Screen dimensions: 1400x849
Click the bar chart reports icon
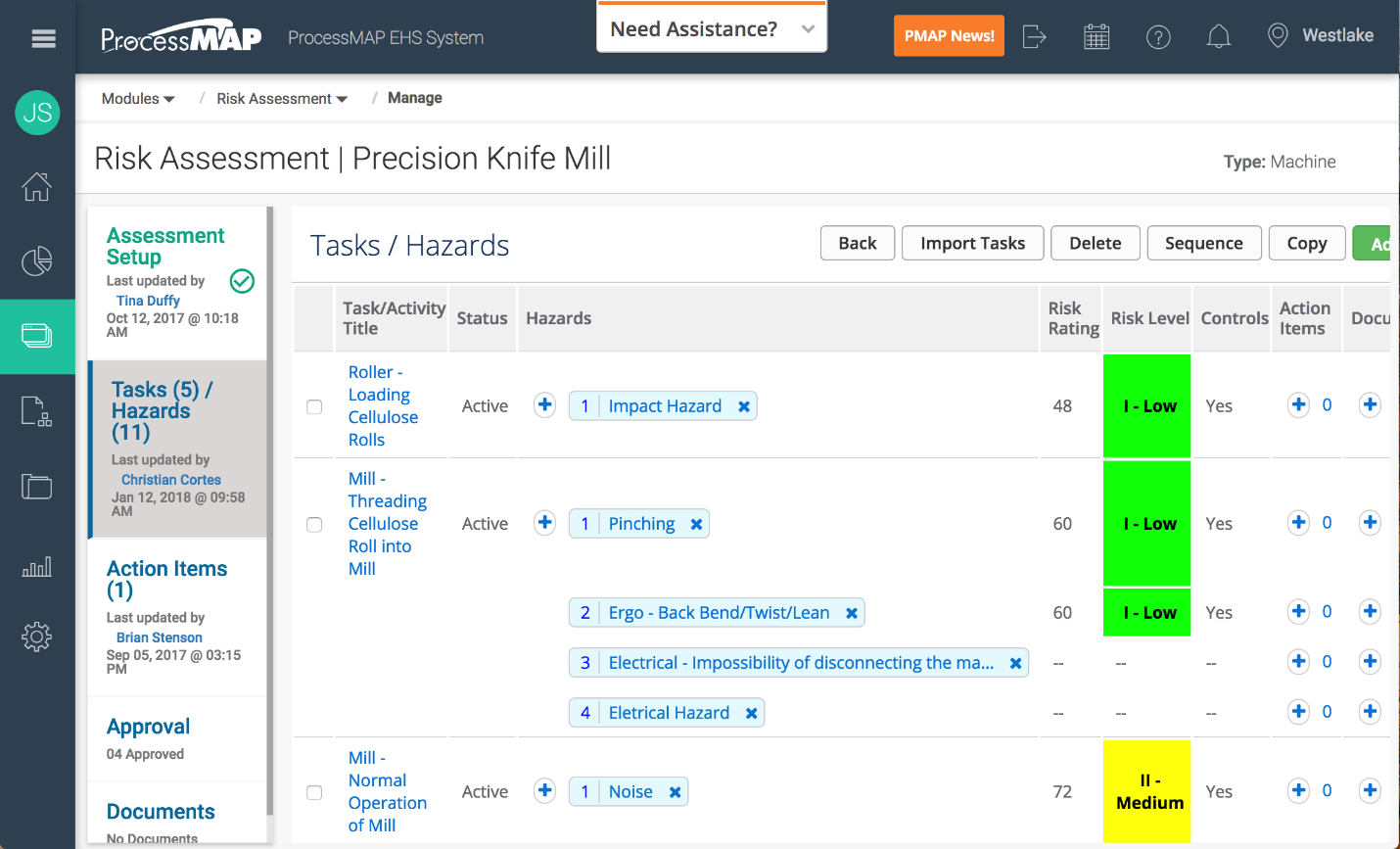click(37, 567)
